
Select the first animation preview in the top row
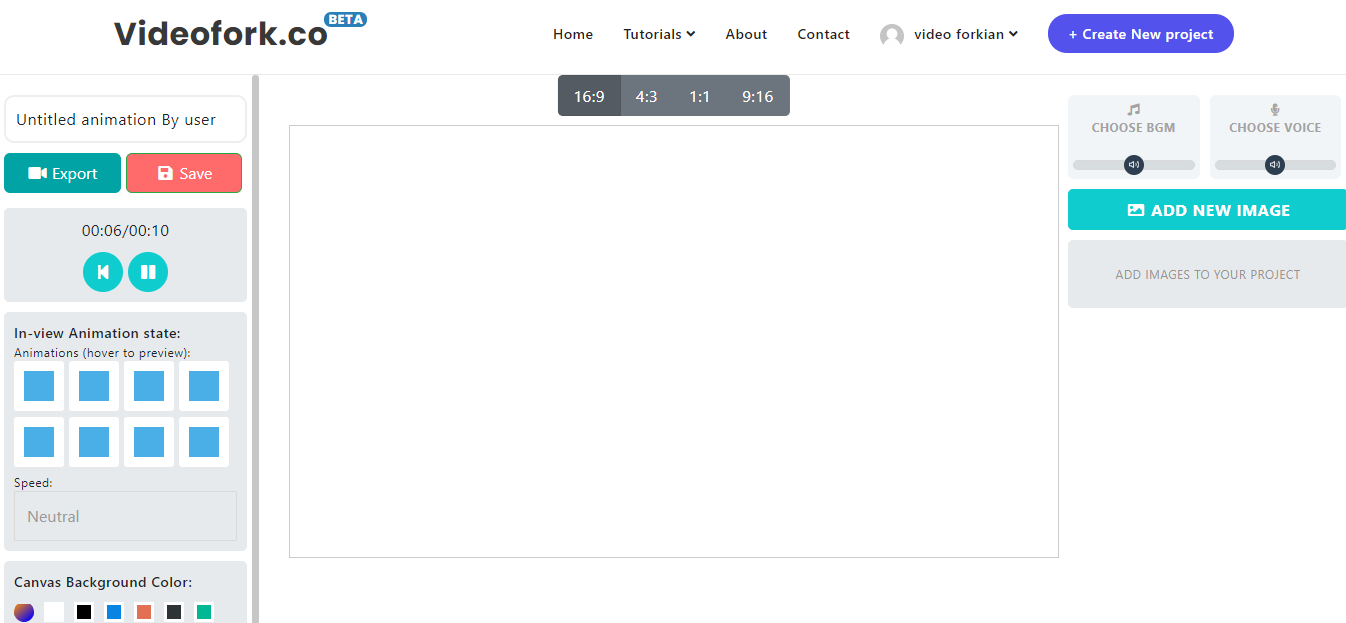39,386
